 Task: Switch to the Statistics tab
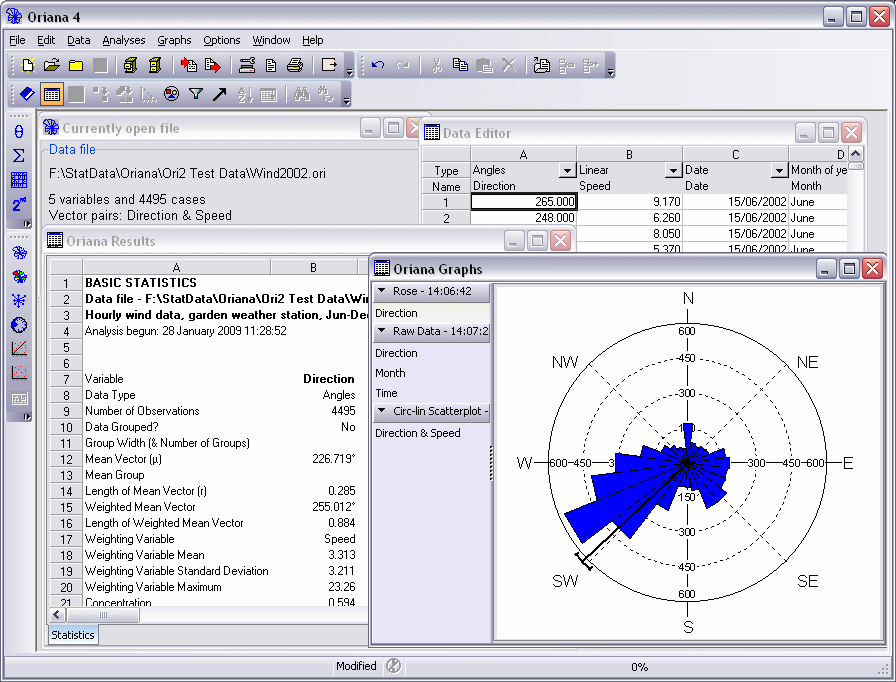click(x=73, y=635)
